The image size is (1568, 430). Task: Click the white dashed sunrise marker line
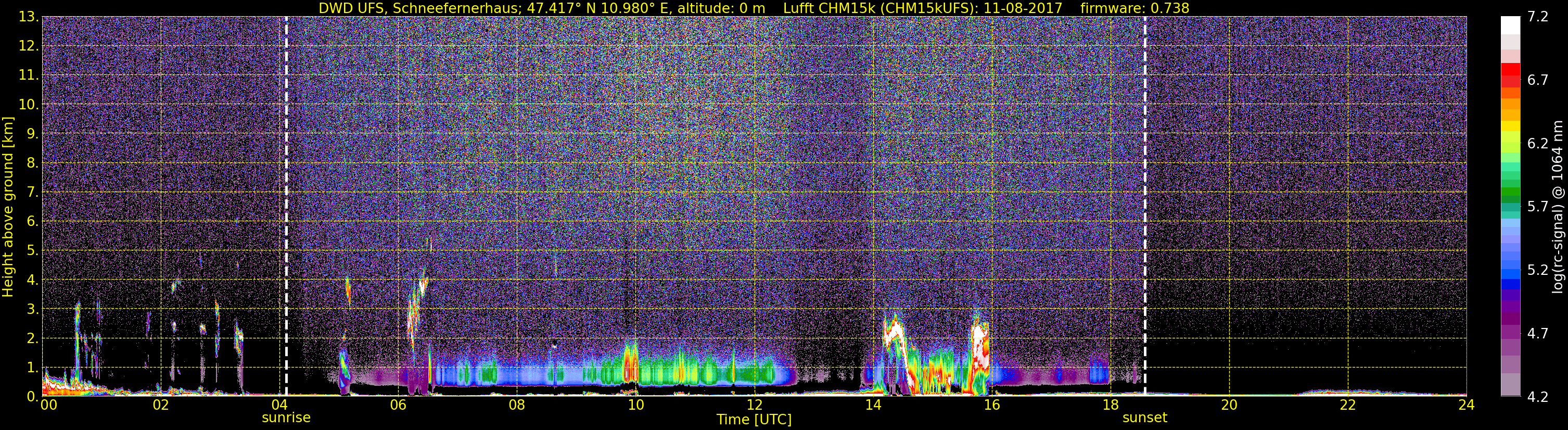tap(286, 206)
